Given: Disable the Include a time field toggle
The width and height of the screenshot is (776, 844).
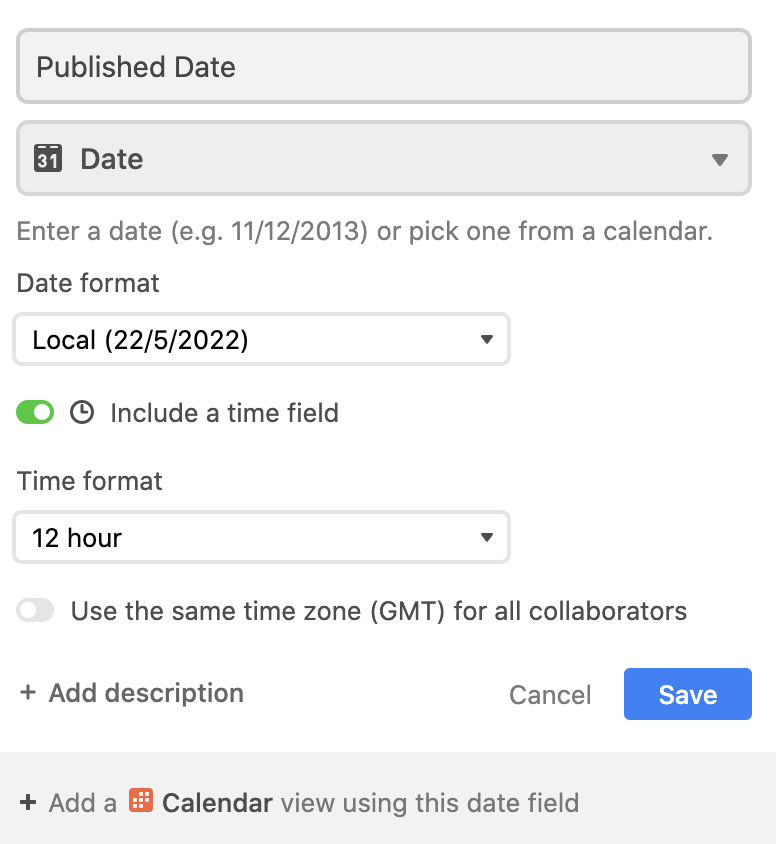Looking at the screenshot, I should pos(35,413).
